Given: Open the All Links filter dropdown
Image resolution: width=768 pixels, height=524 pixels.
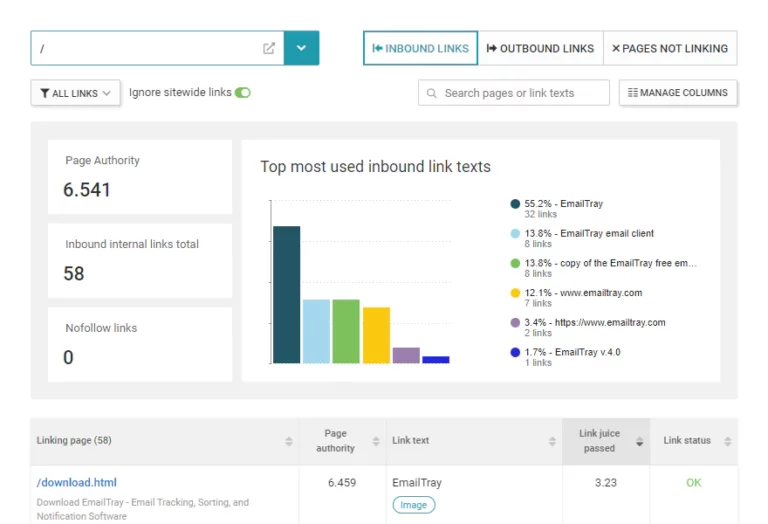Looking at the screenshot, I should [x=76, y=93].
